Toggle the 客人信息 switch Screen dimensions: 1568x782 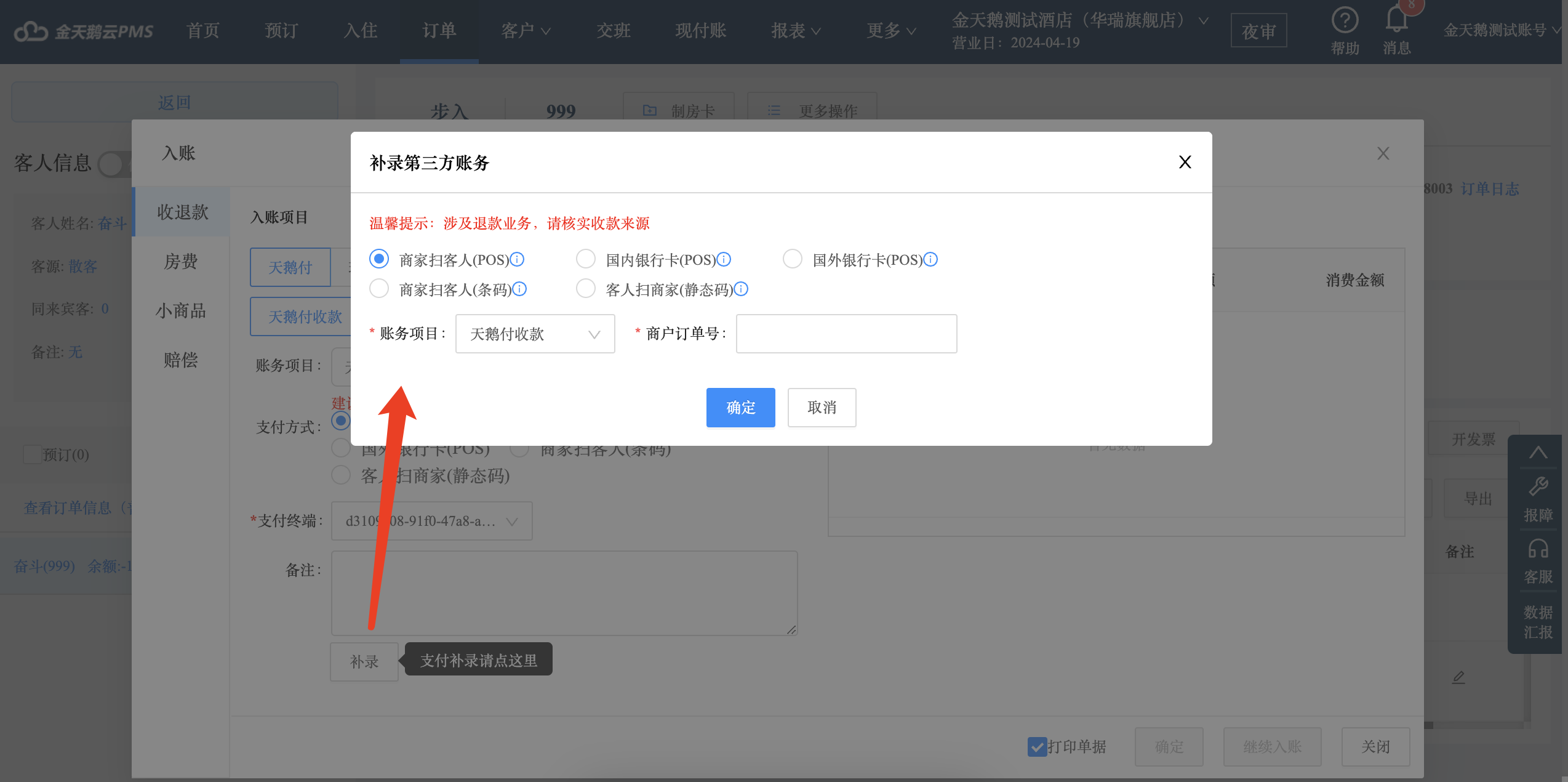click(114, 164)
